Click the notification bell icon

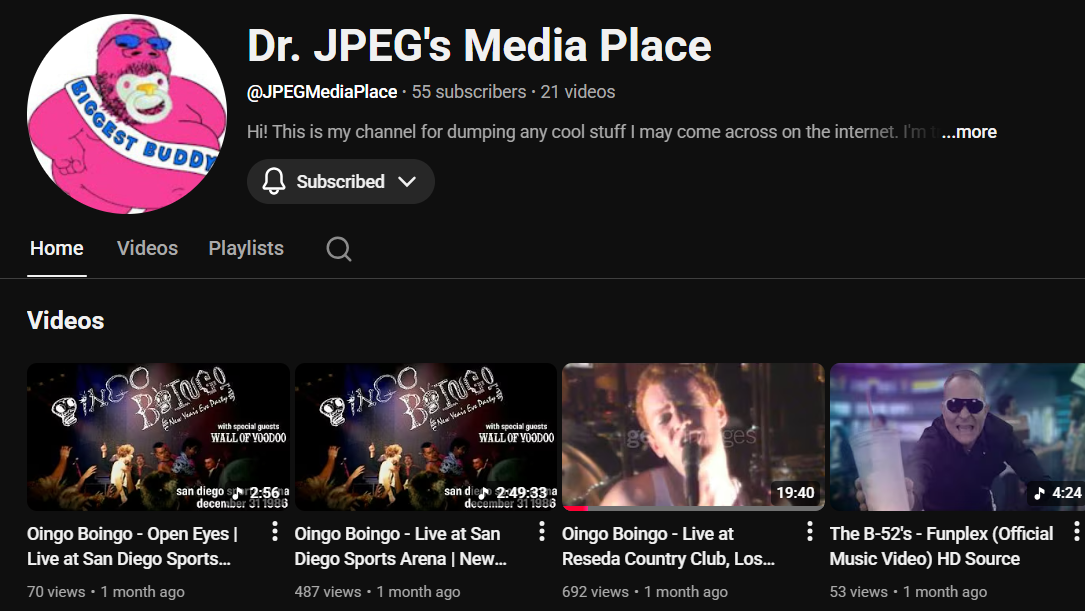click(274, 182)
